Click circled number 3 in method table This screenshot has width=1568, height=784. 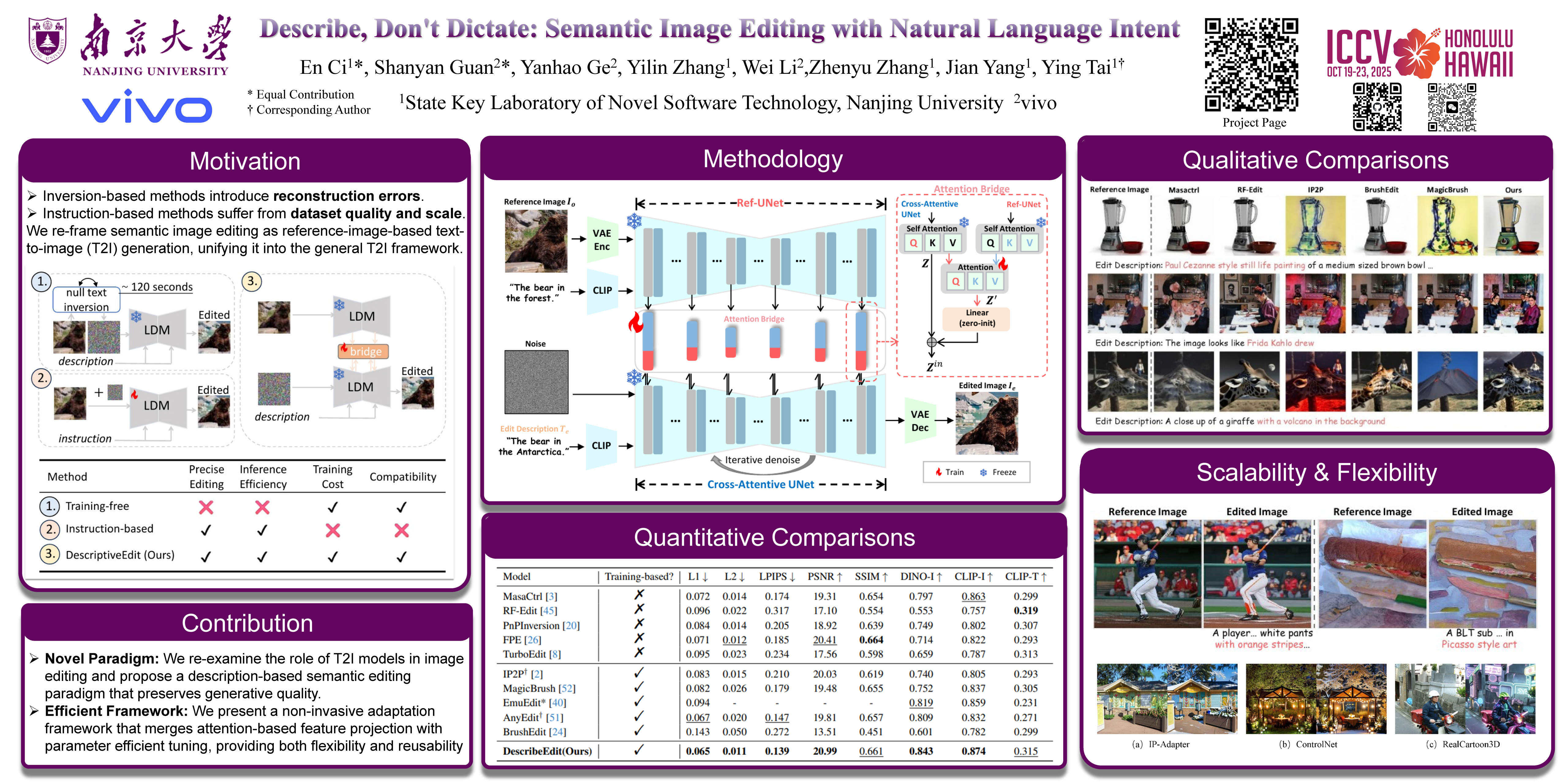[50, 554]
